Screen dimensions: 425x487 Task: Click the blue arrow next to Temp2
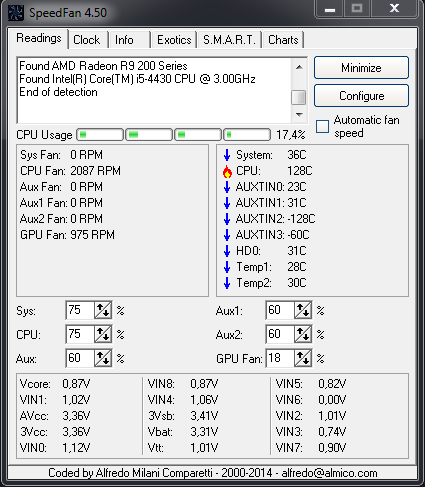pyautogui.click(x=227, y=283)
